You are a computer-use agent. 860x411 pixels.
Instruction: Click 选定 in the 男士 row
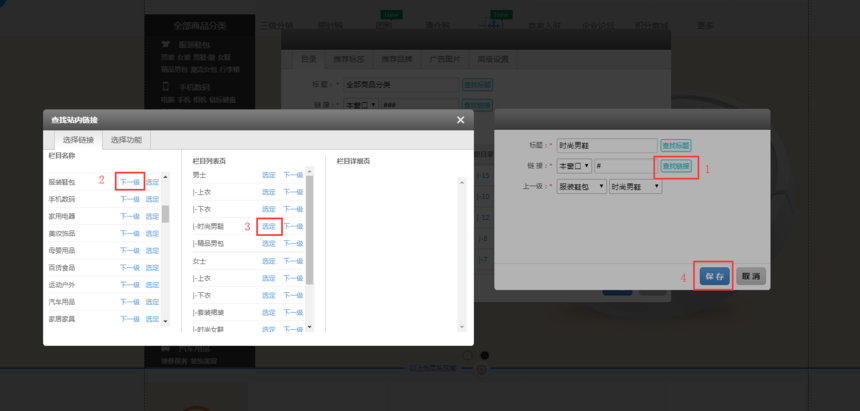click(x=269, y=175)
